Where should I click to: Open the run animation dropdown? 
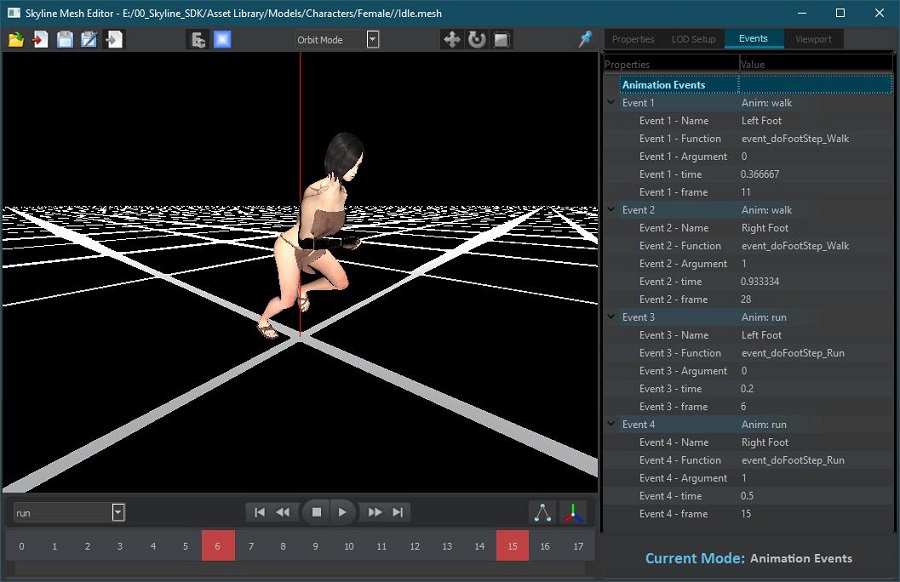point(118,512)
